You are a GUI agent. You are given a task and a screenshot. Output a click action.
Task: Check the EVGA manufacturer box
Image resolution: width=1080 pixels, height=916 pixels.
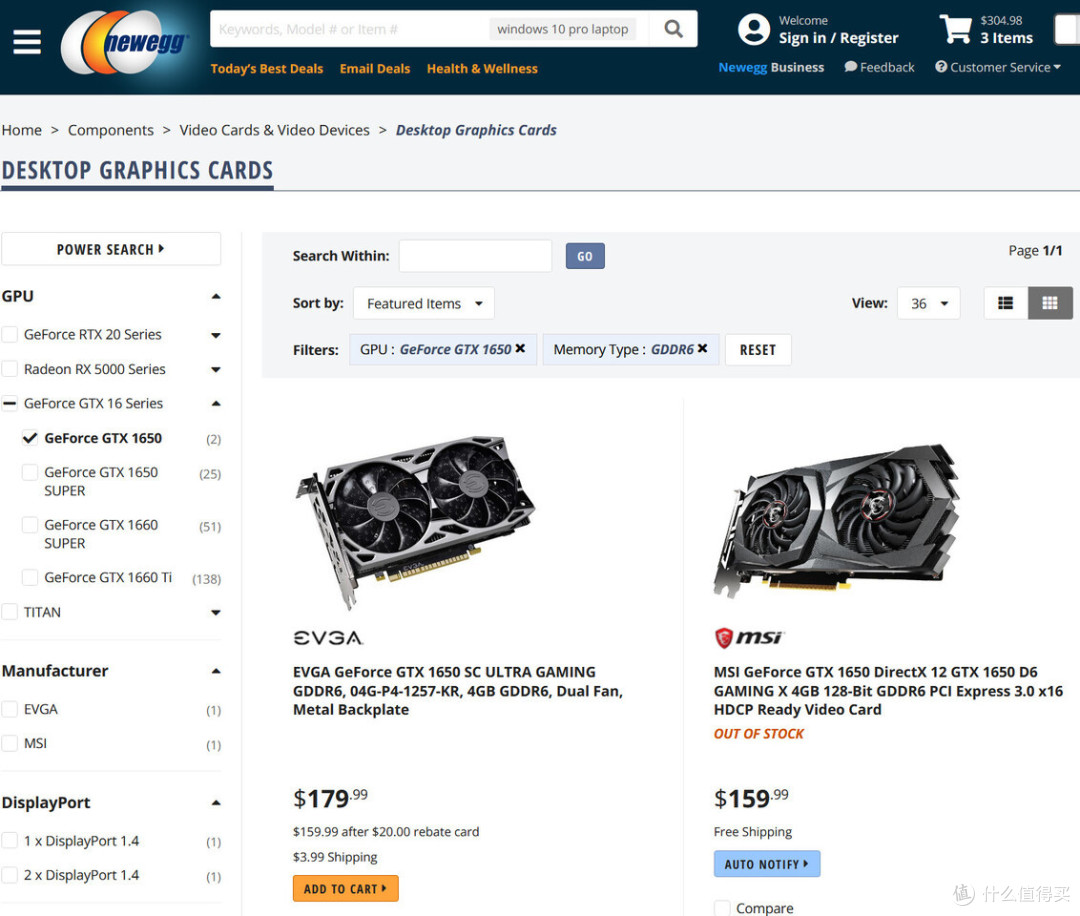click(x=10, y=709)
